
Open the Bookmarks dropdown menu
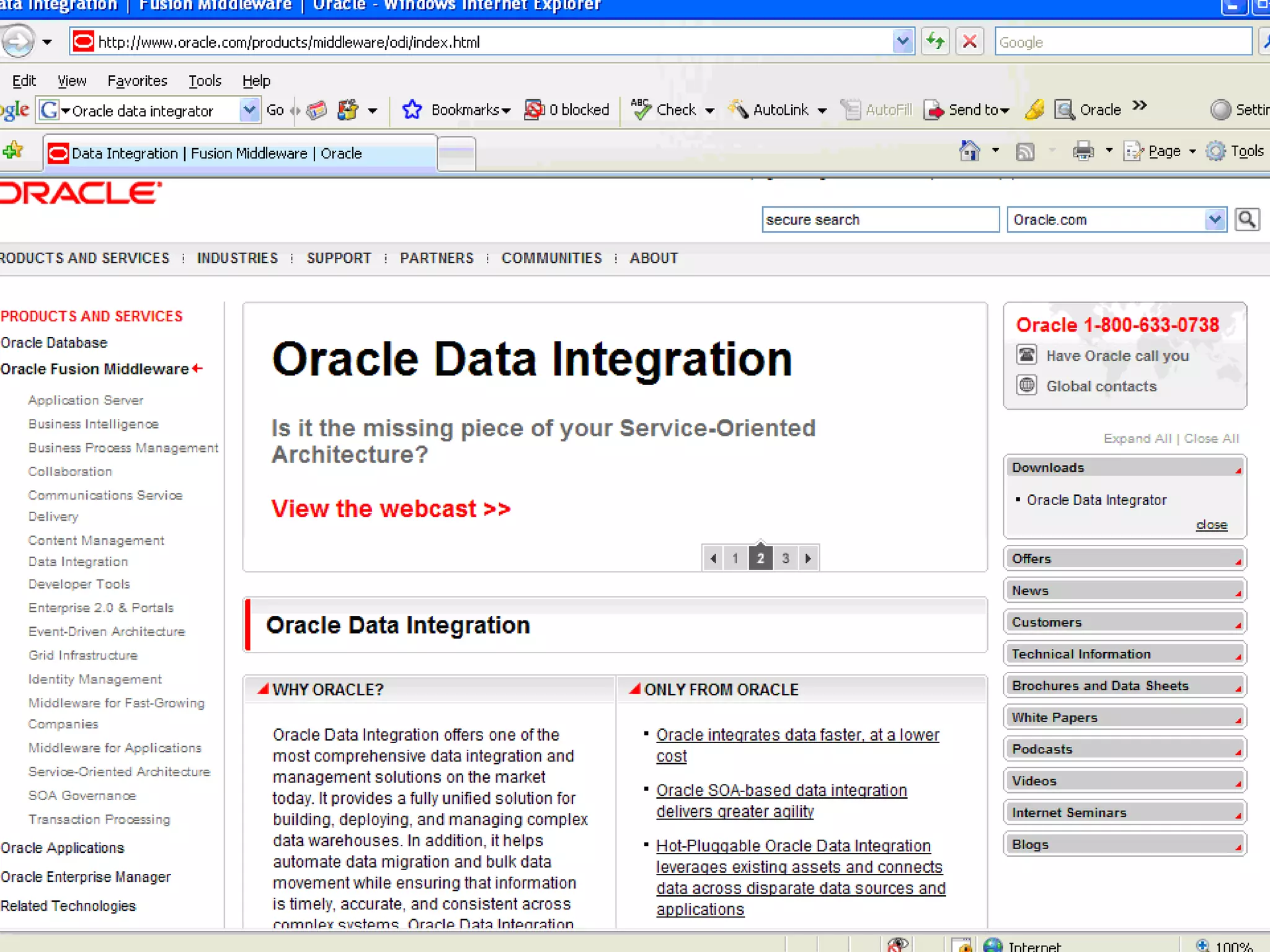tap(506, 111)
